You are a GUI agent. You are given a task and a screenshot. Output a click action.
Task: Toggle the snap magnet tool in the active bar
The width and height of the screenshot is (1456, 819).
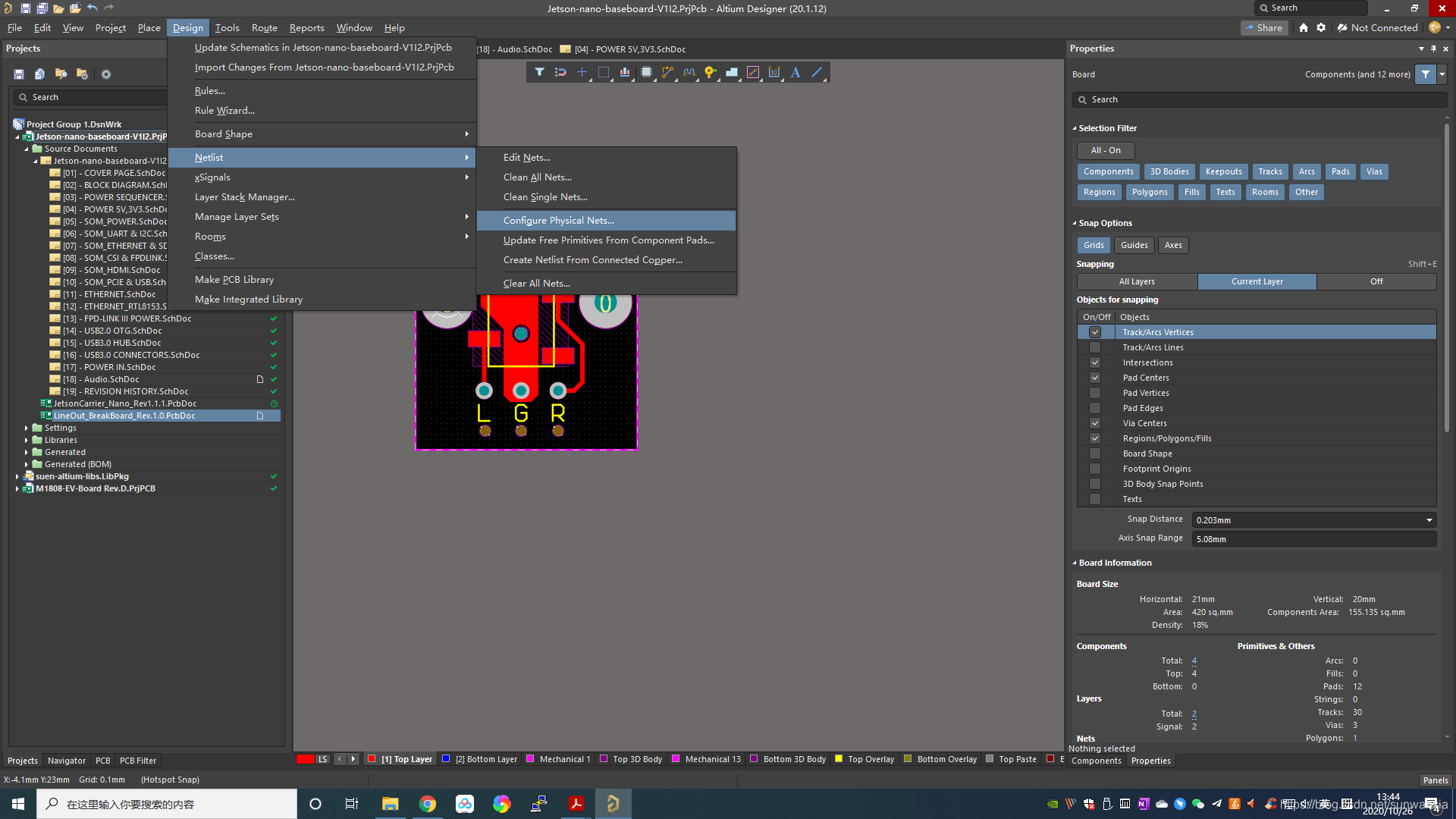(560, 73)
